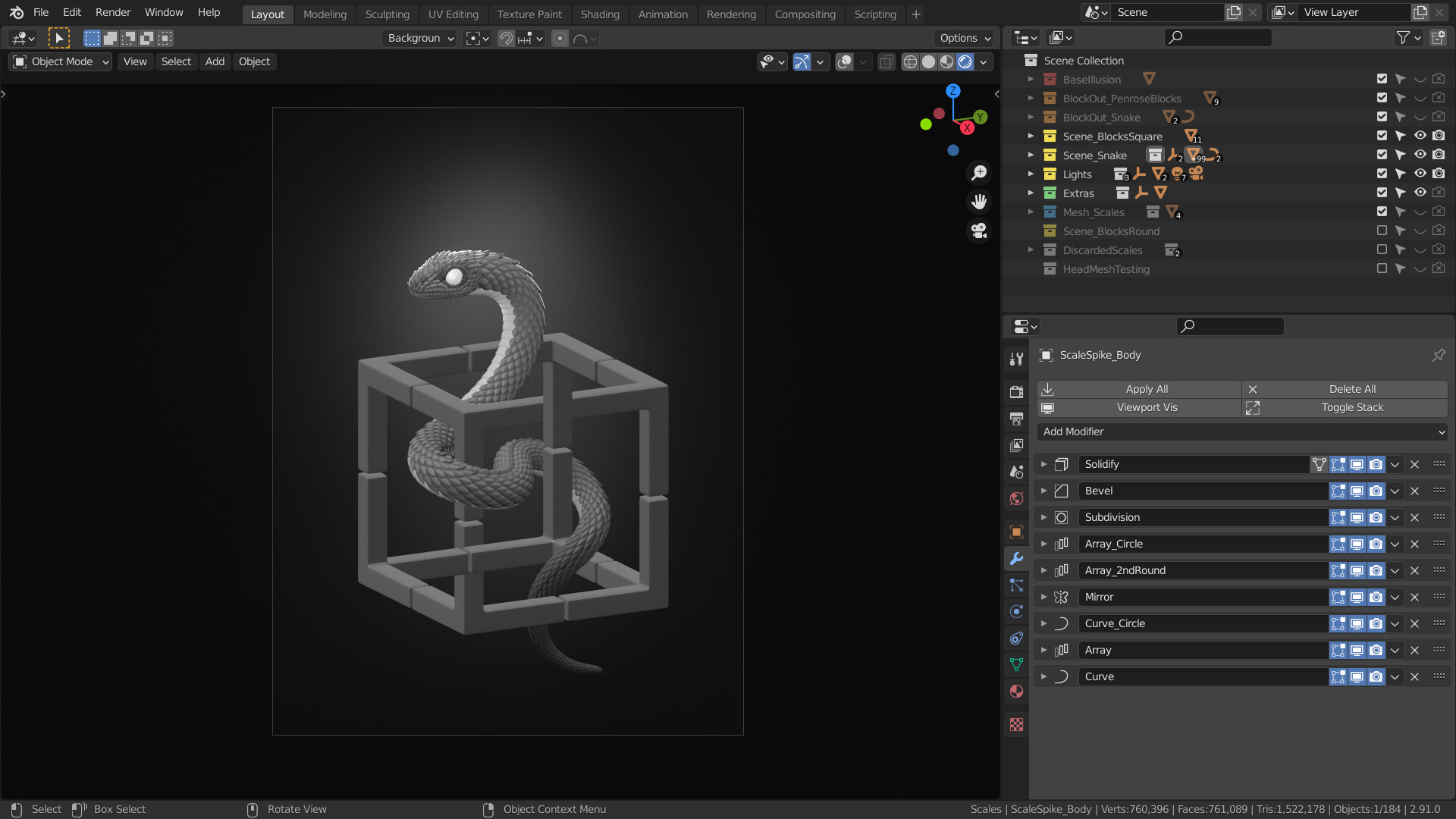Switch to the Shading workspace tab
This screenshot has height=819, width=1456.
599,14
